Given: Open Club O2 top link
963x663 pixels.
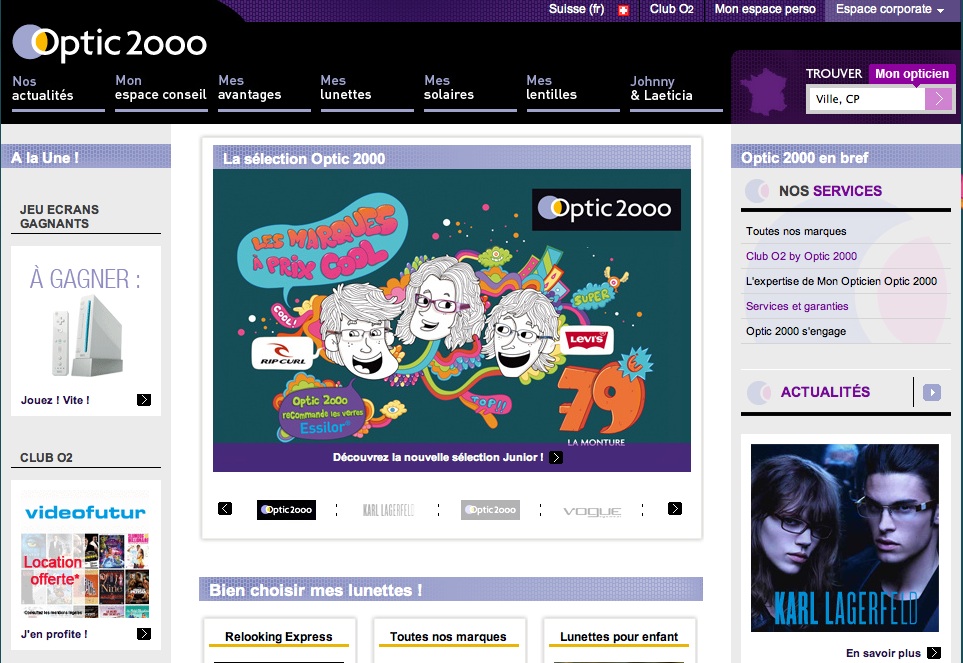Looking at the screenshot, I should (x=671, y=9).
